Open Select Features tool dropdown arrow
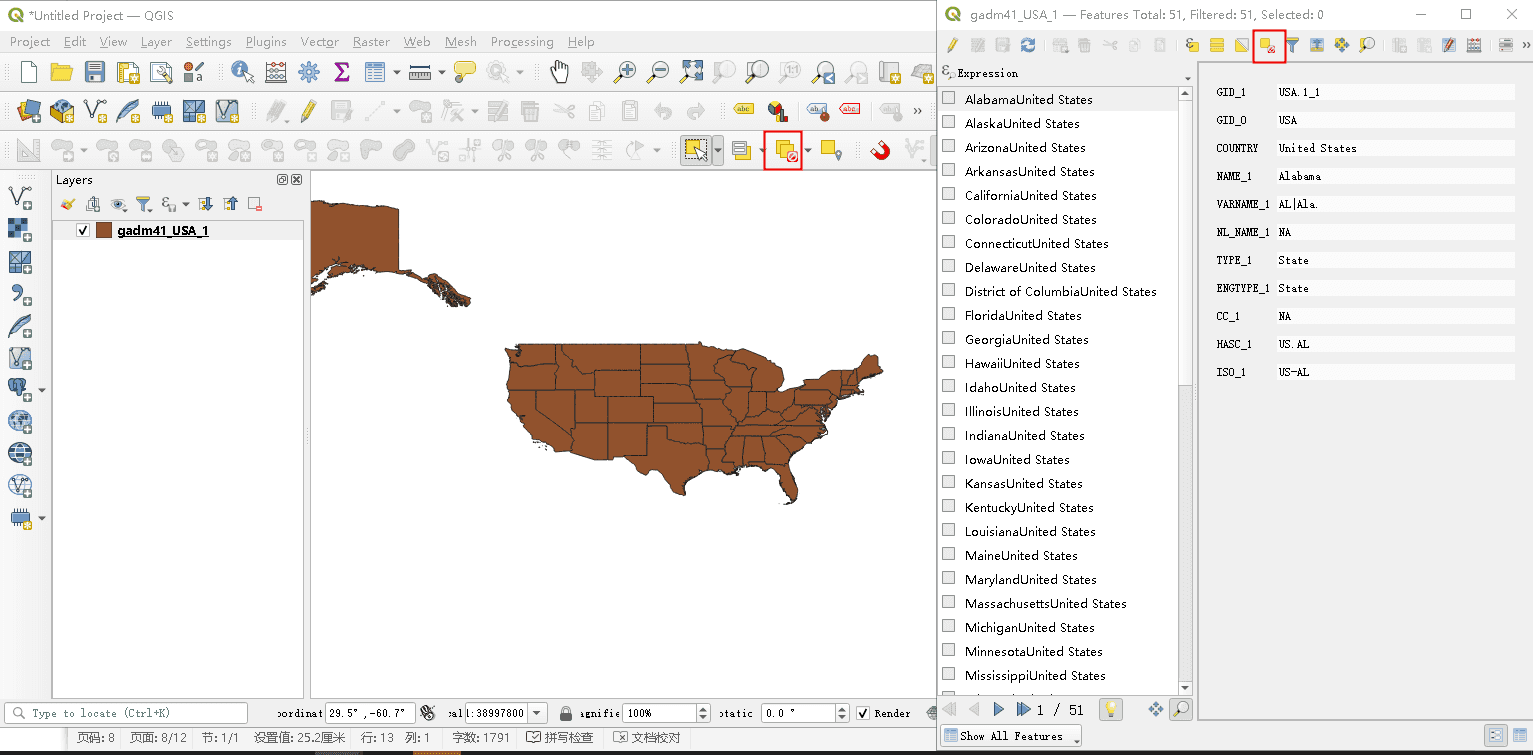The width and height of the screenshot is (1533, 755). 718,151
